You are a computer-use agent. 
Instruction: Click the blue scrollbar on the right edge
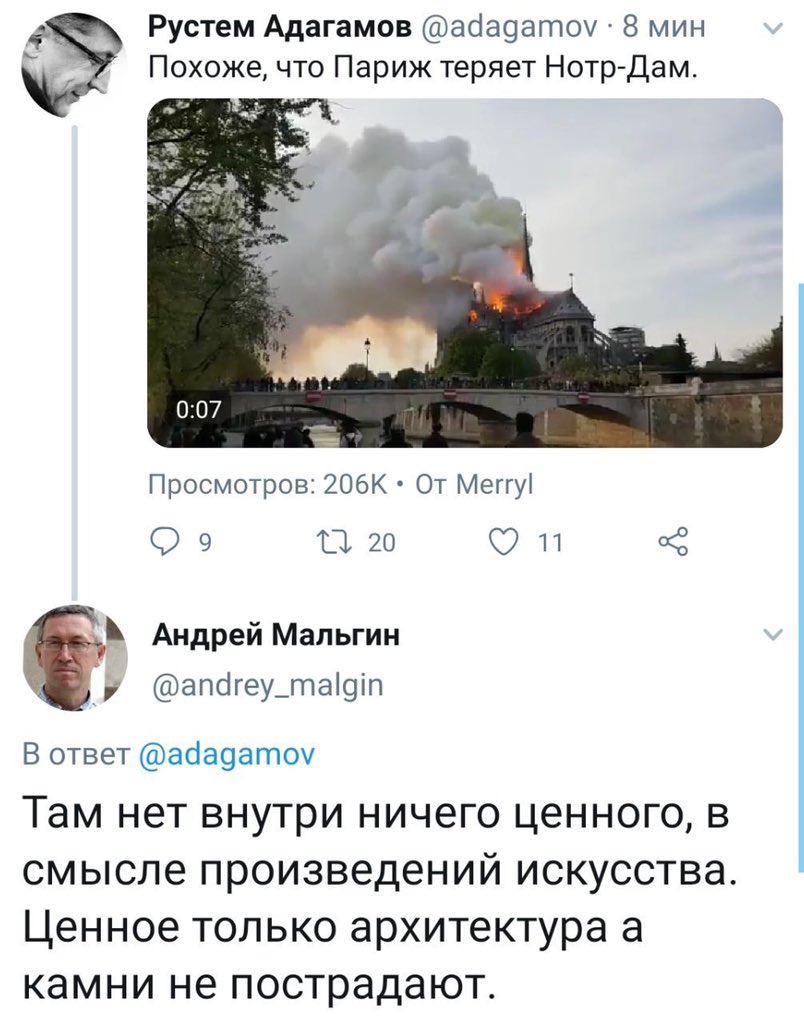point(801,578)
